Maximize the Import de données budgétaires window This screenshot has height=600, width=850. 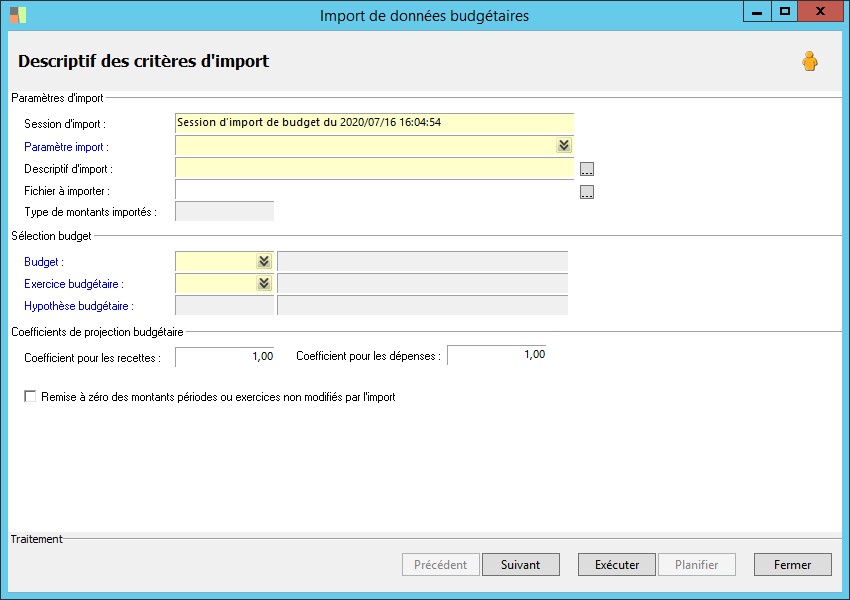pyautogui.click(x=784, y=11)
